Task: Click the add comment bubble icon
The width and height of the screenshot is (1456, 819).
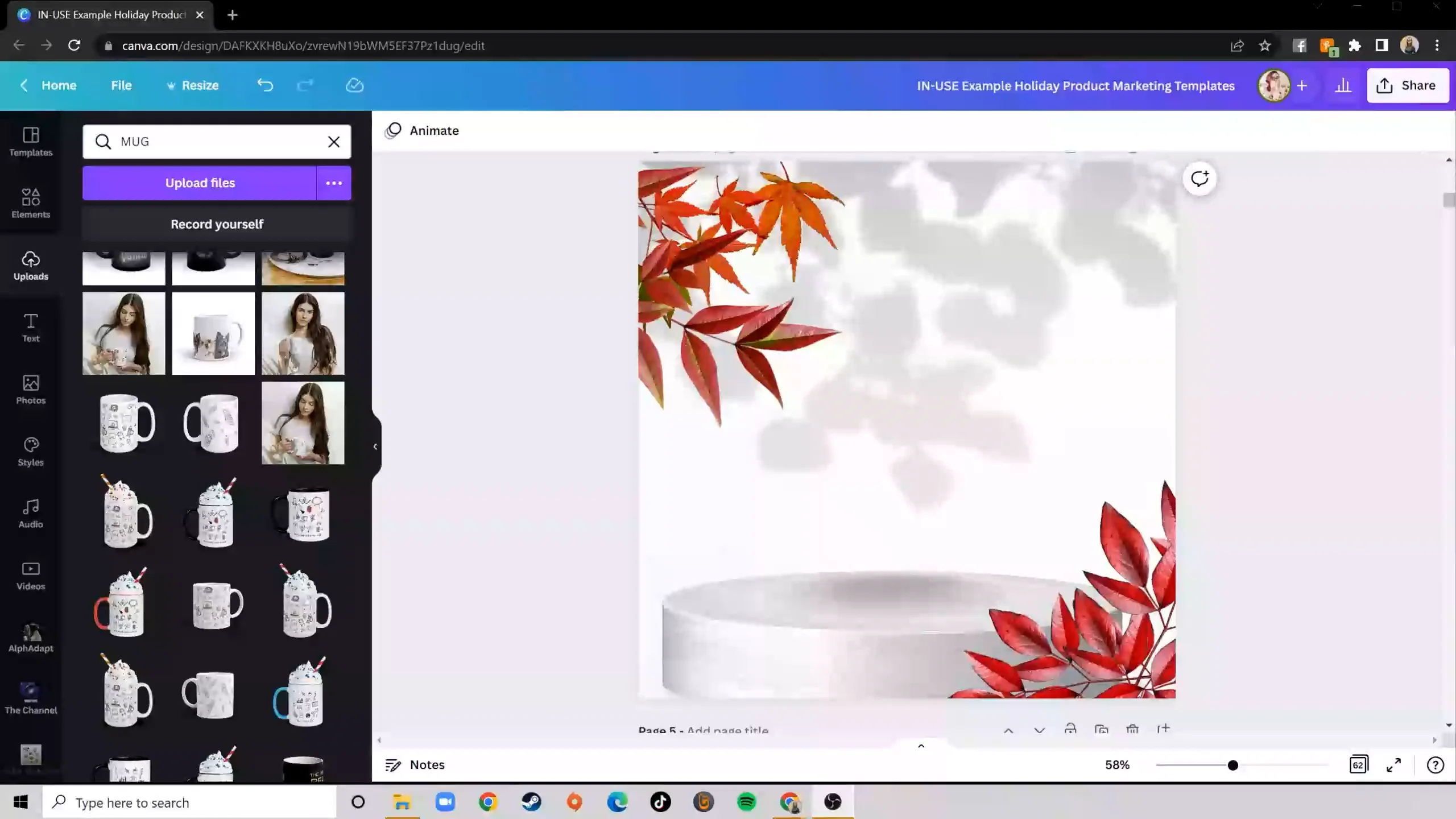Action: (x=1199, y=179)
